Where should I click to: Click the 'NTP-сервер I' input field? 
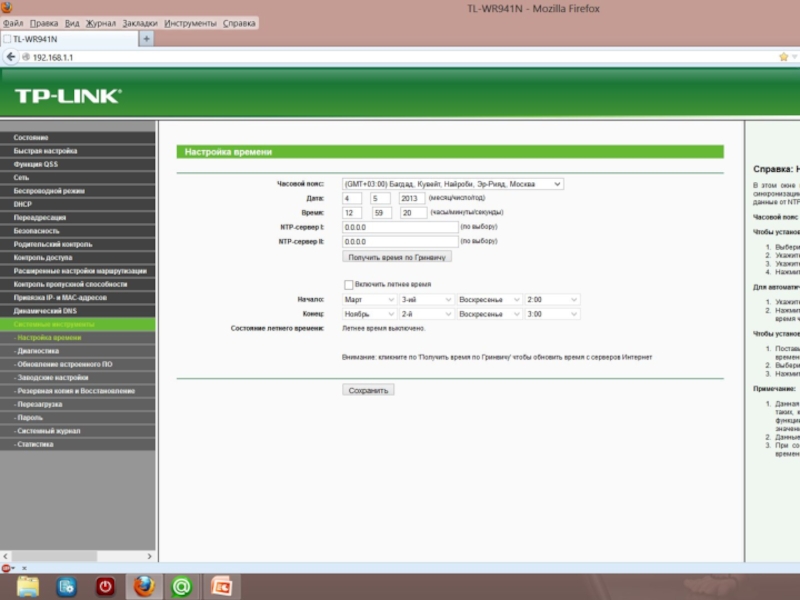(x=400, y=227)
